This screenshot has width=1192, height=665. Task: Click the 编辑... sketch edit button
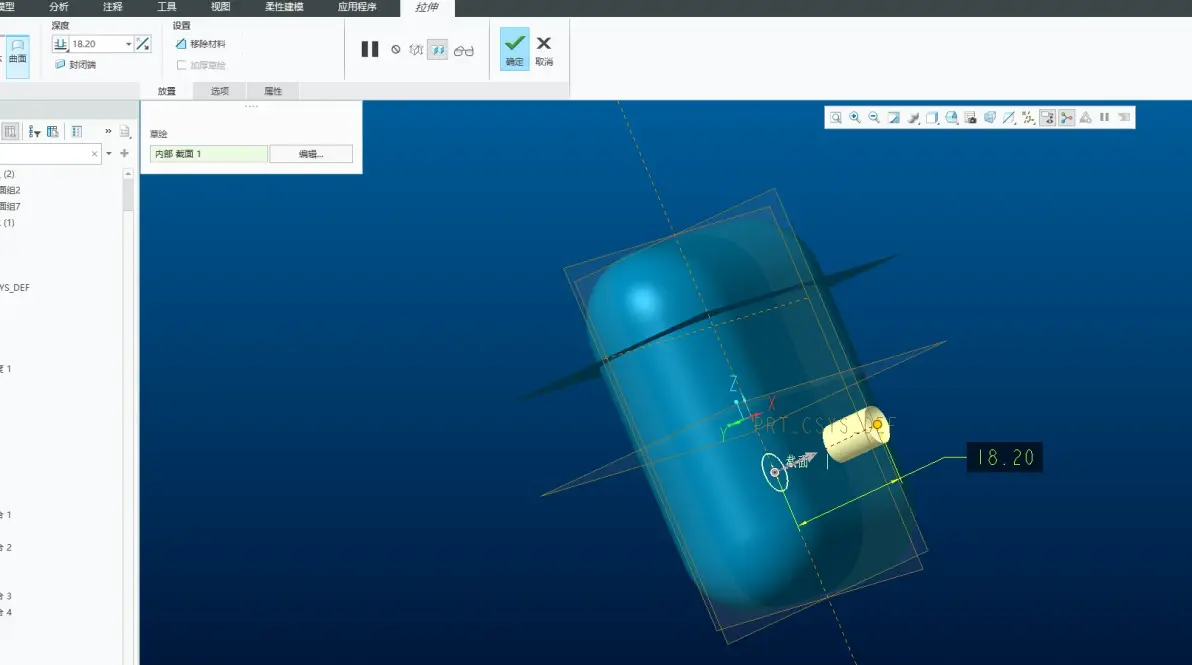(311, 154)
